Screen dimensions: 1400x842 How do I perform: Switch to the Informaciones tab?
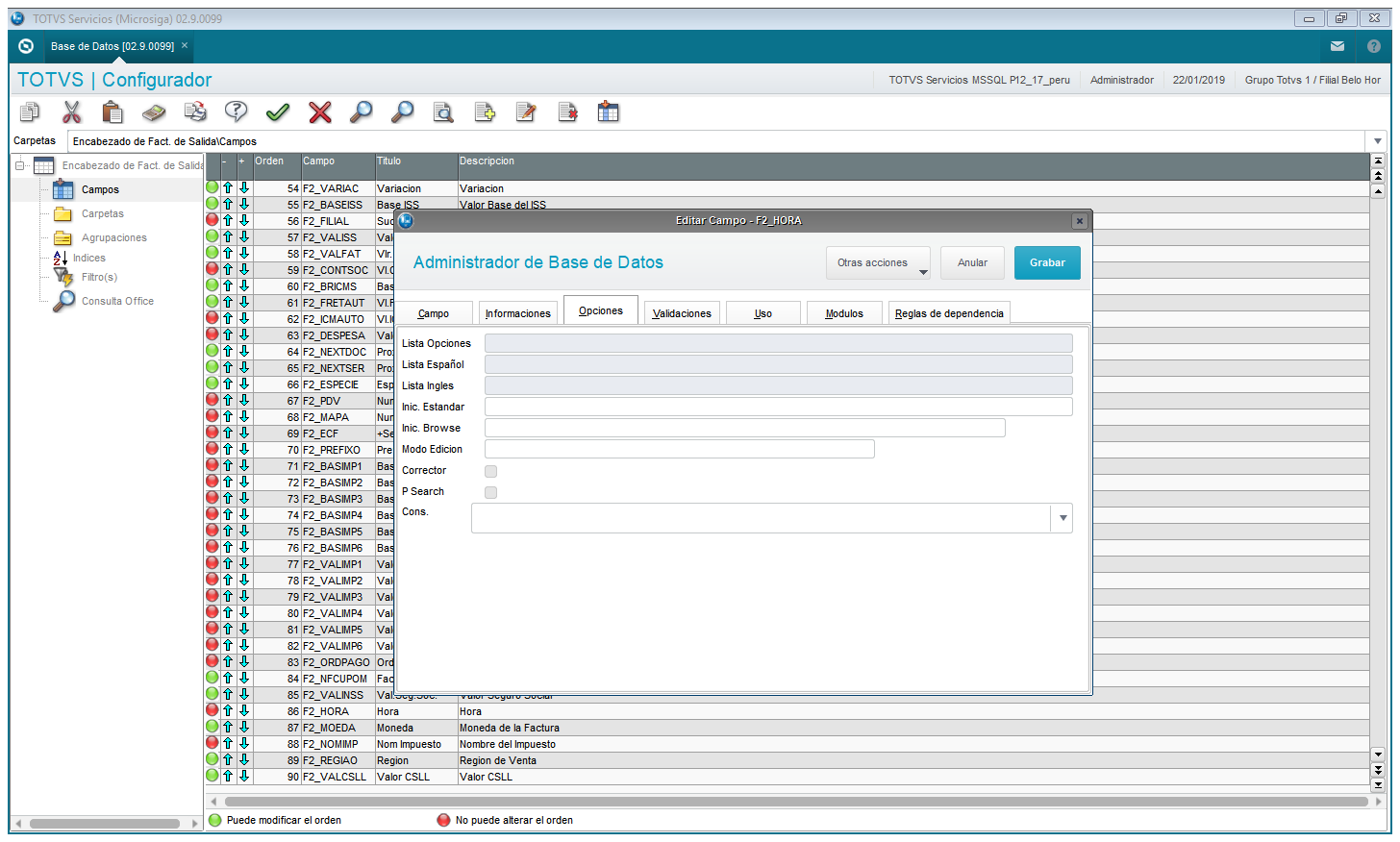(x=518, y=313)
